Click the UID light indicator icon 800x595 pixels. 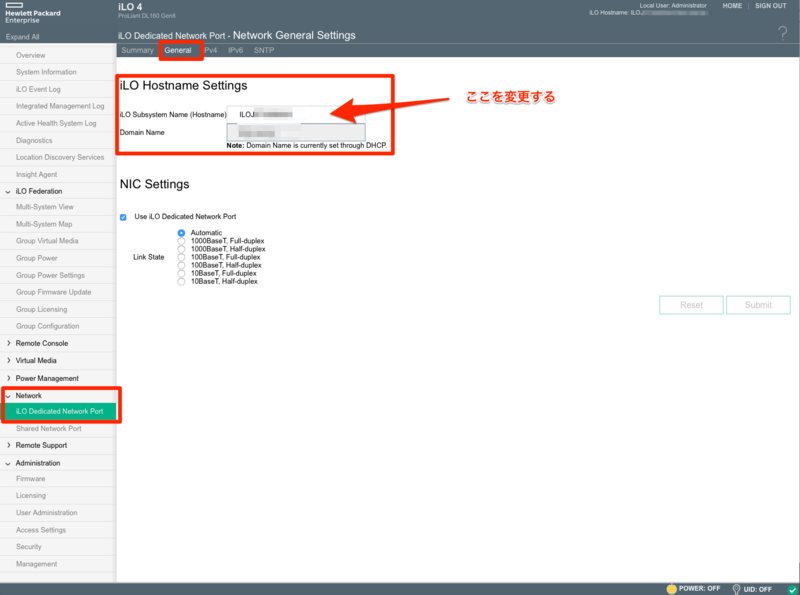[x=736, y=589]
